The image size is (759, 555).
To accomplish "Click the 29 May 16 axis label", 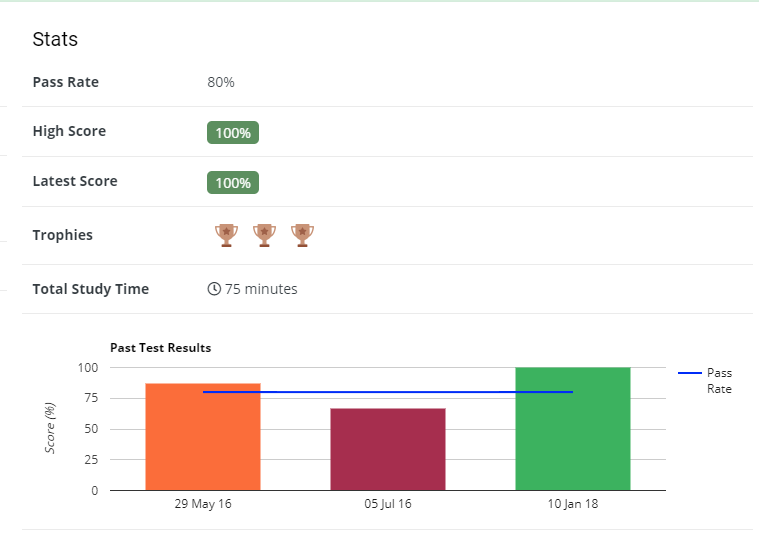I will (x=202, y=504).
